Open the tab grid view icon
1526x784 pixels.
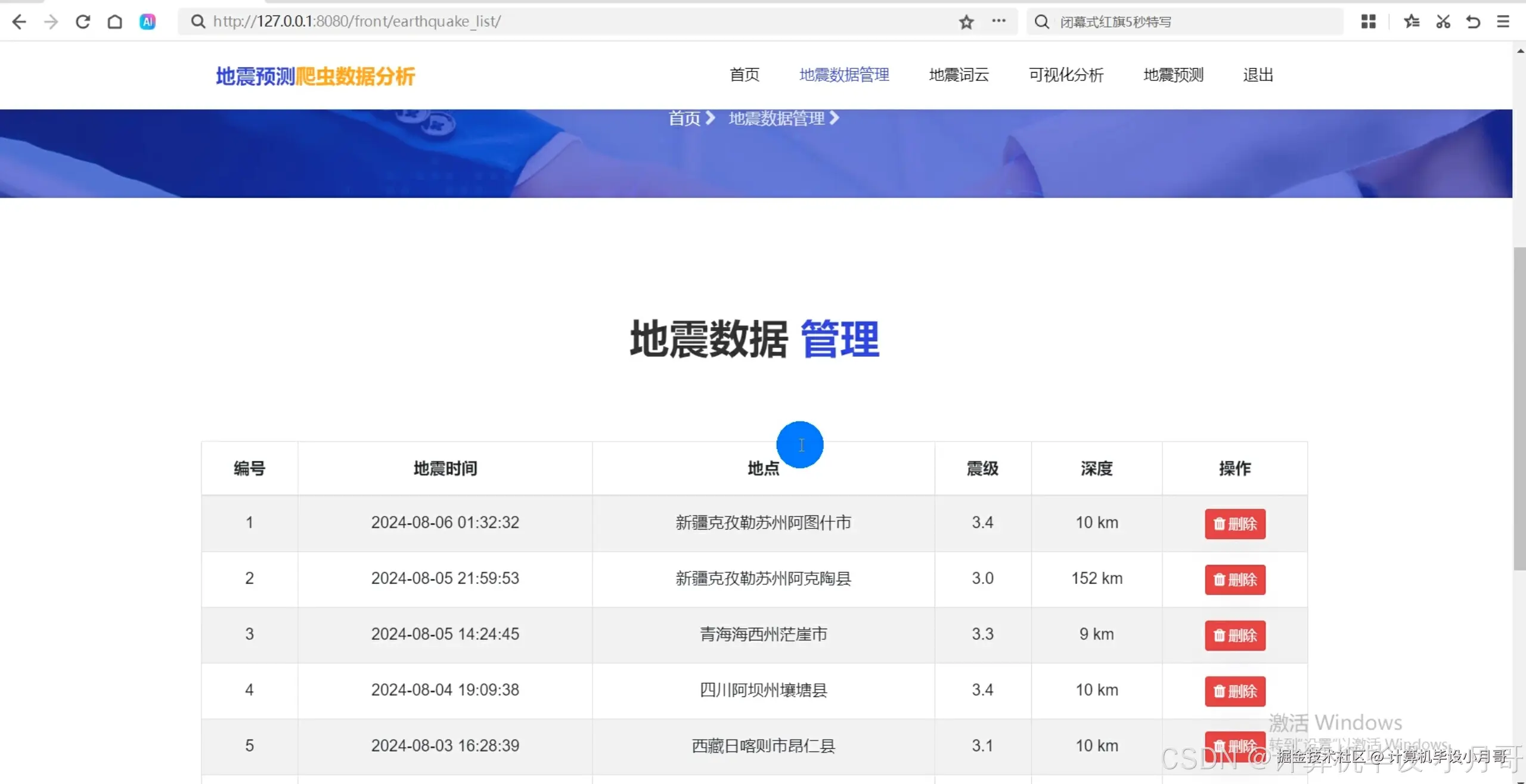[x=1369, y=21]
